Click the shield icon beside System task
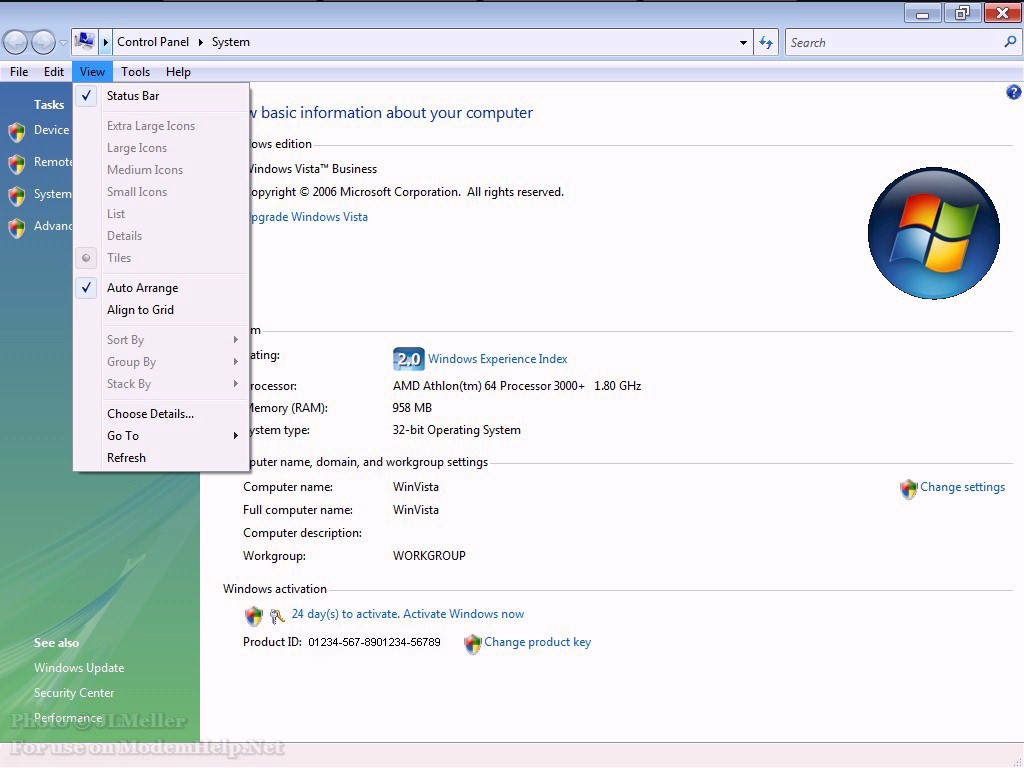Image resolution: width=1024 pixels, height=768 pixels. 17,195
